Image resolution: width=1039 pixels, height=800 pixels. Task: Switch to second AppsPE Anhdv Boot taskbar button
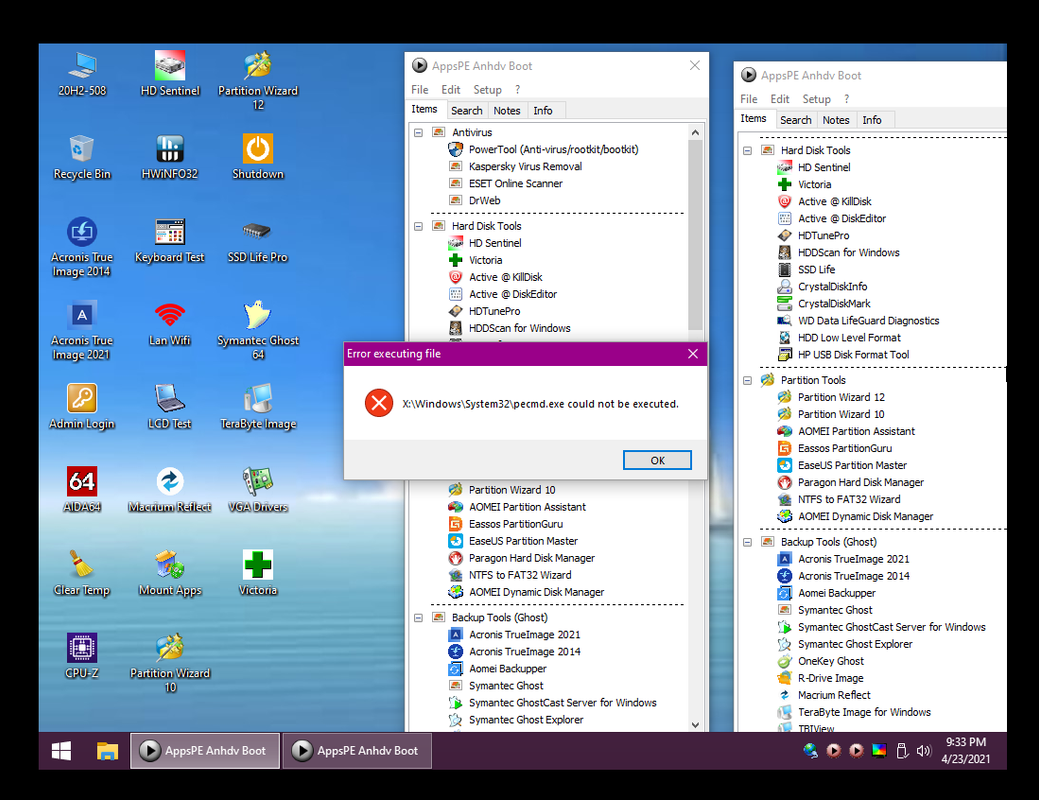[357, 751]
